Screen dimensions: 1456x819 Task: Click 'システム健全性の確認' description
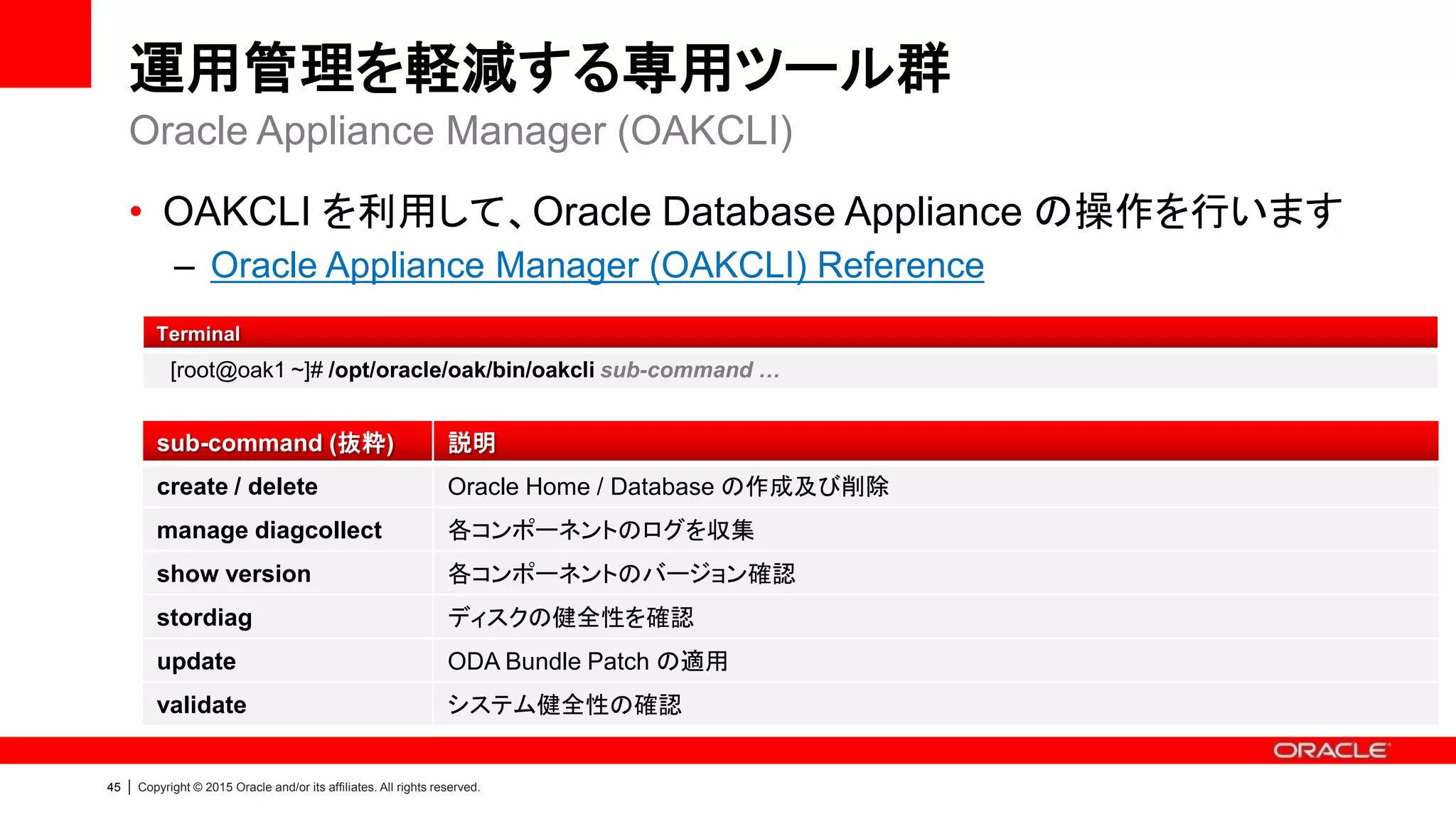(564, 705)
